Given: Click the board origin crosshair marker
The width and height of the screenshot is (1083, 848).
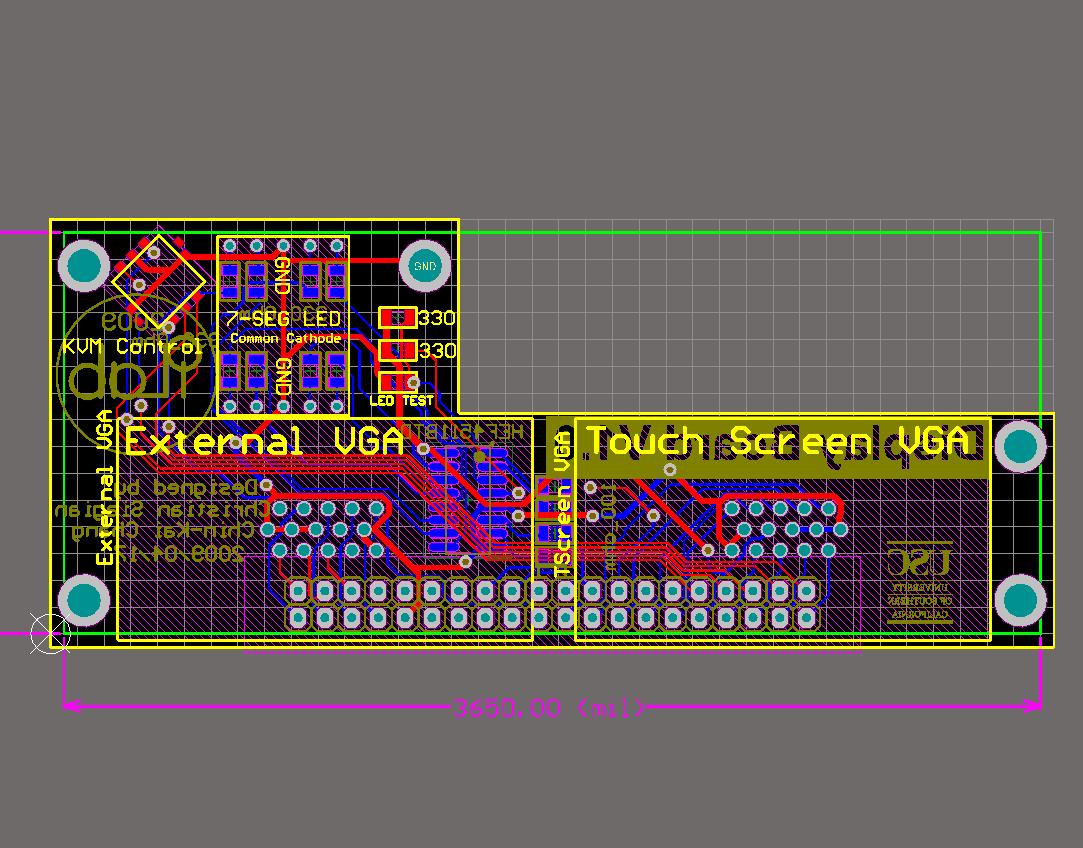Looking at the screenshot, I should tap(50, 633).
